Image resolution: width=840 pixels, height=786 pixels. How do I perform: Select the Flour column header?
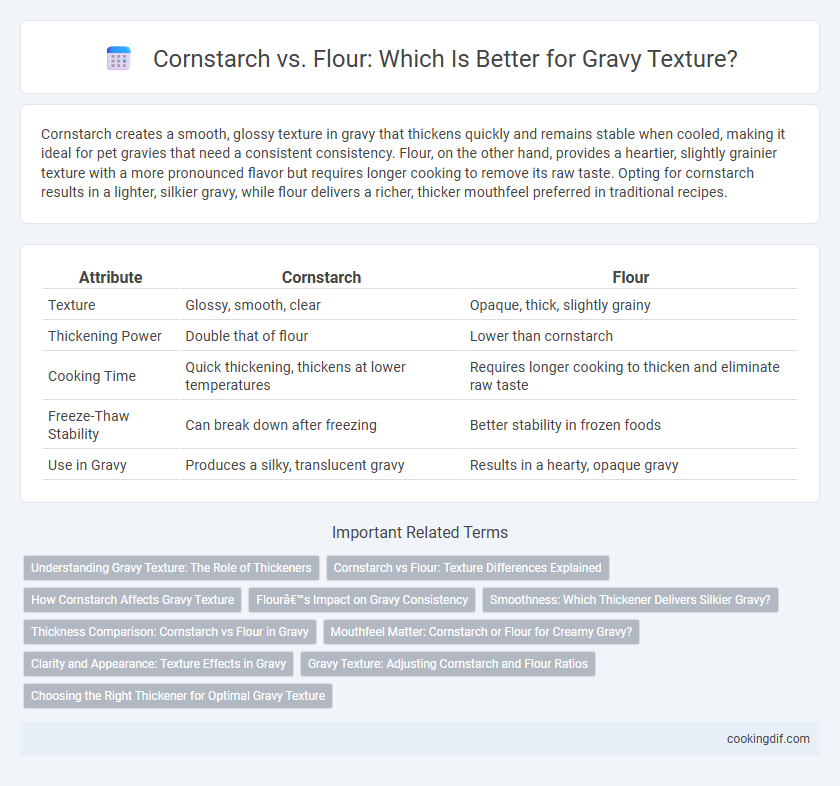click(631, 277)
